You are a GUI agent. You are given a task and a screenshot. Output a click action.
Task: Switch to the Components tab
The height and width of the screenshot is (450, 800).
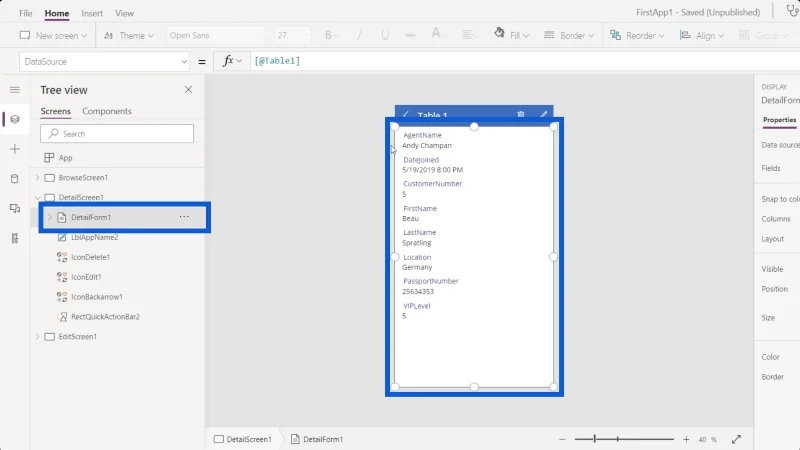click(107, 111)
